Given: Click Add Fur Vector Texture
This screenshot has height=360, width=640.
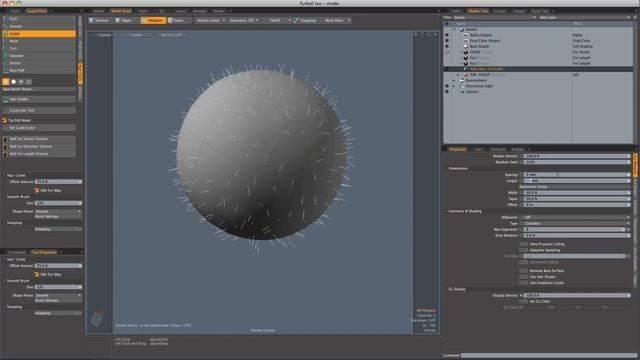Looking at the screenshot, I should 39,139.
